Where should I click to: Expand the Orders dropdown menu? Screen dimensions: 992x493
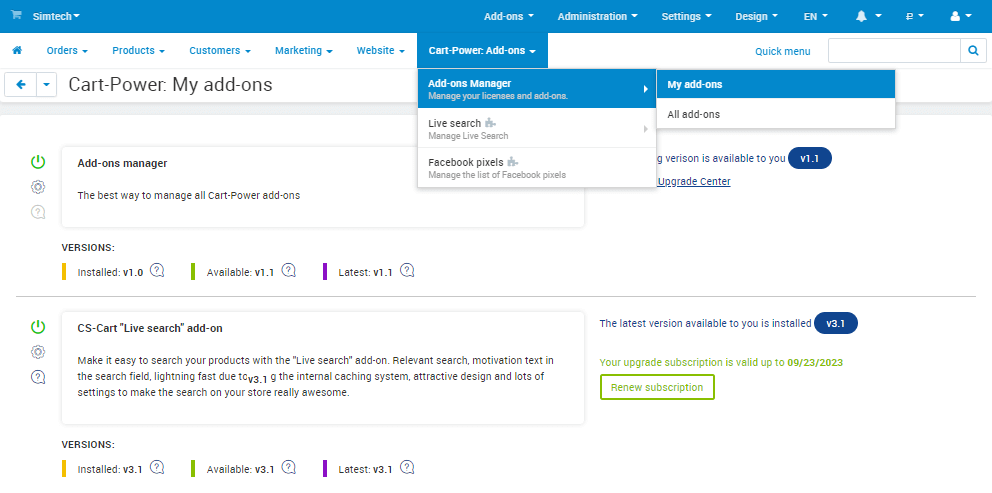click(67, 51)
